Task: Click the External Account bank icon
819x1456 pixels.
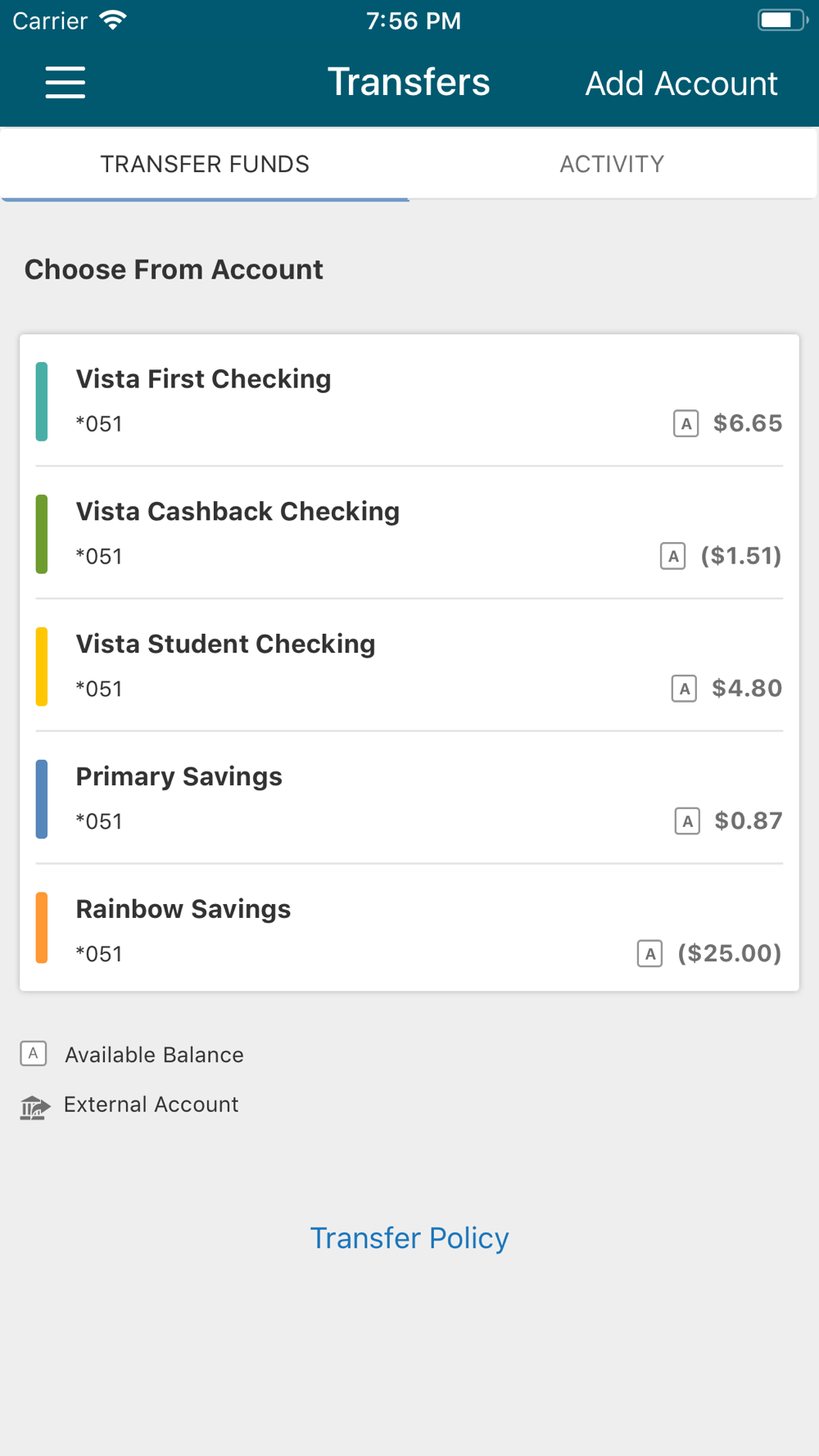Action: 34,1107
